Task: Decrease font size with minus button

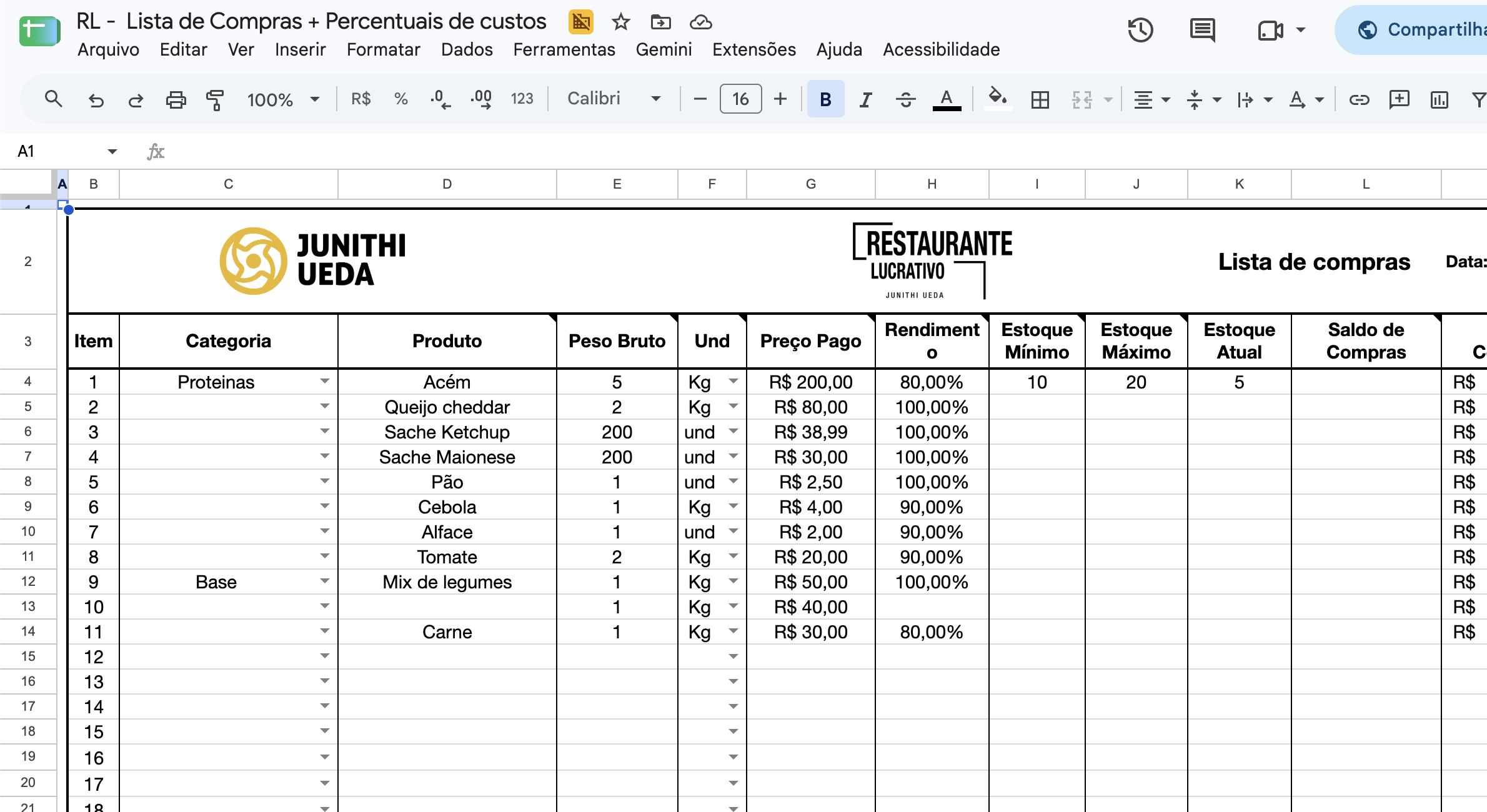Action: click(700, 99)
